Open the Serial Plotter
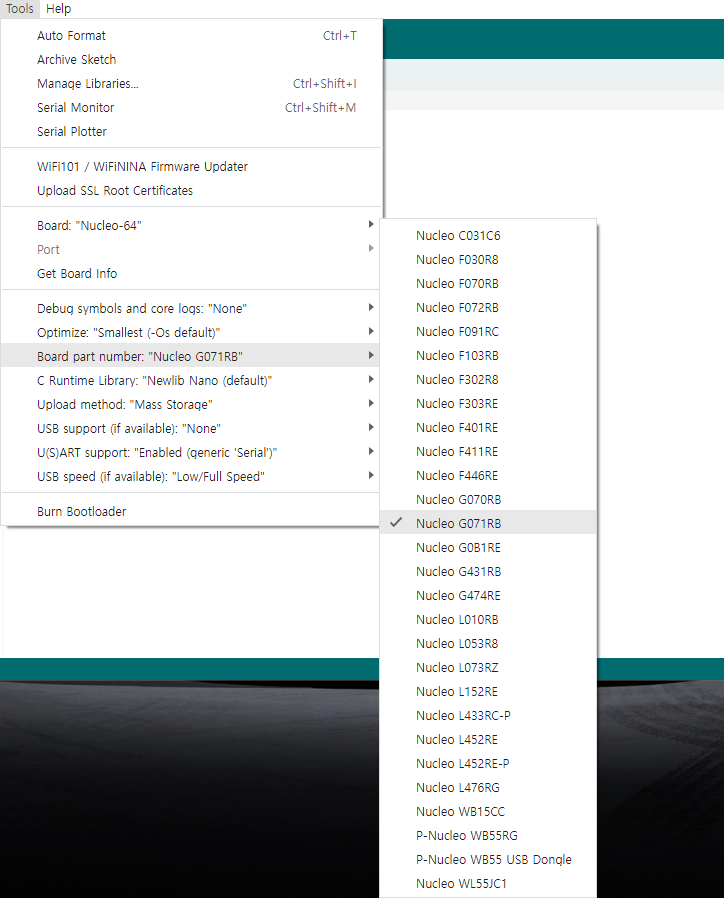The width and height of the screenshot is (724, 898). [x=191, y=132]
